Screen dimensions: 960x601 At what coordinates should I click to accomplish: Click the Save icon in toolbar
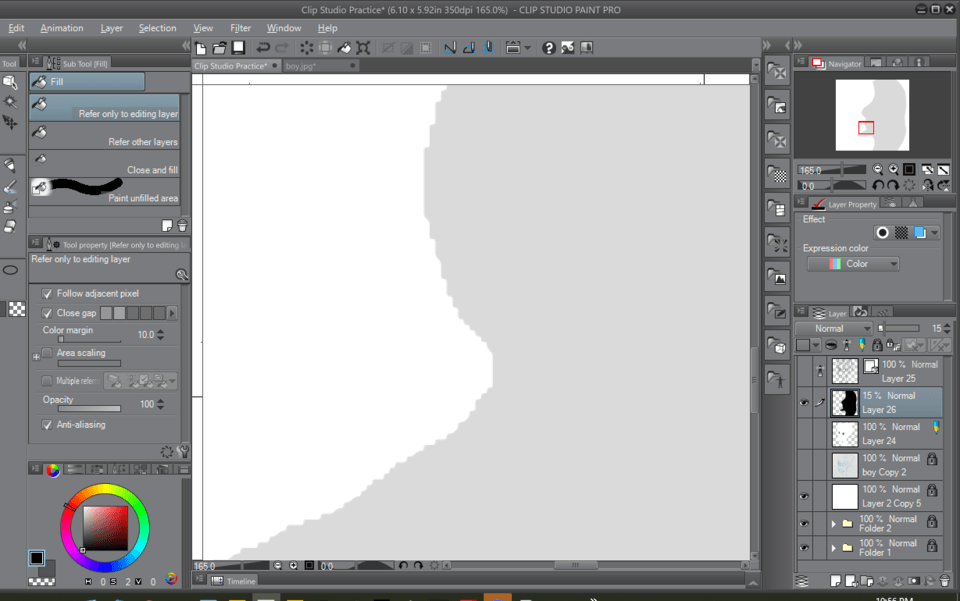tap(238, 48)
